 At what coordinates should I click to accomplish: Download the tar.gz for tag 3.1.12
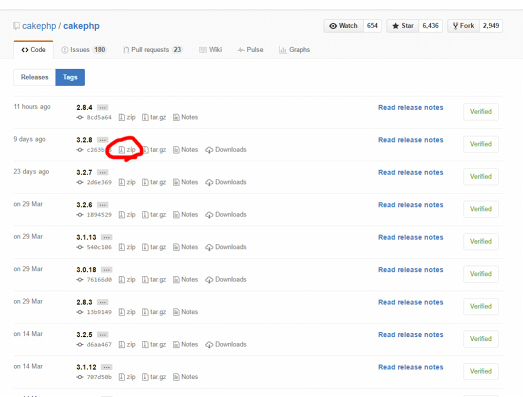154,377
